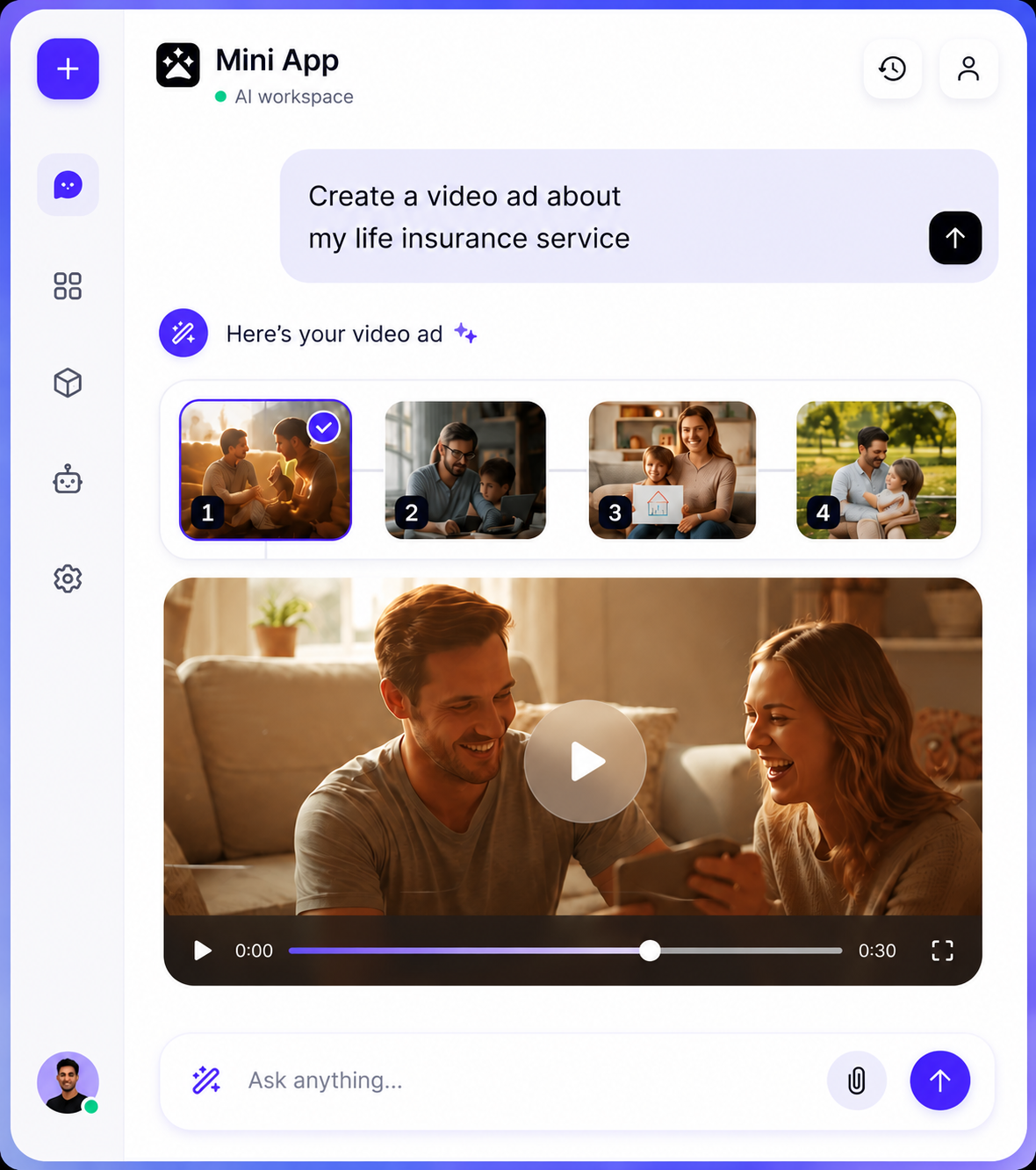Select the 3D cube sidebar icon

click(68, 383)
